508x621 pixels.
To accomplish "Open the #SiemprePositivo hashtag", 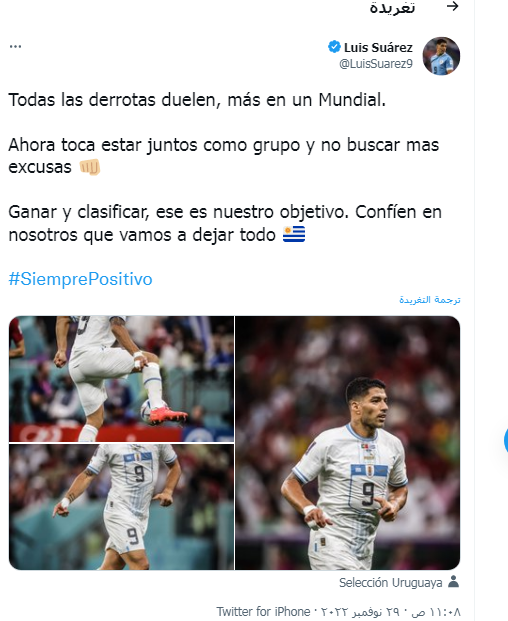I will click(80, 279).
